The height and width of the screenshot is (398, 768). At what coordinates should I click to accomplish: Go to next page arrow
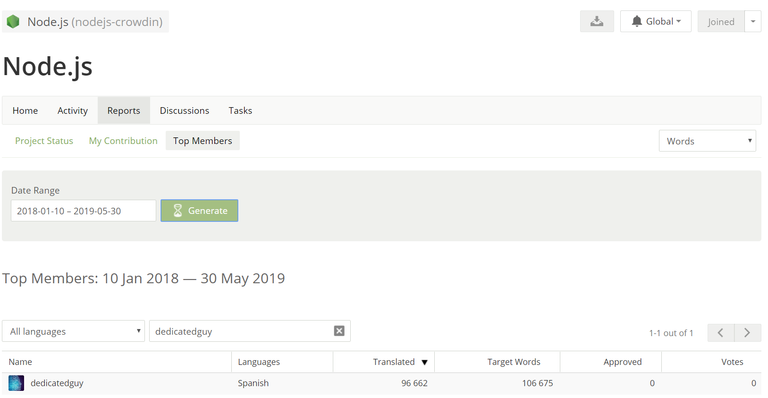coord(747,333)
